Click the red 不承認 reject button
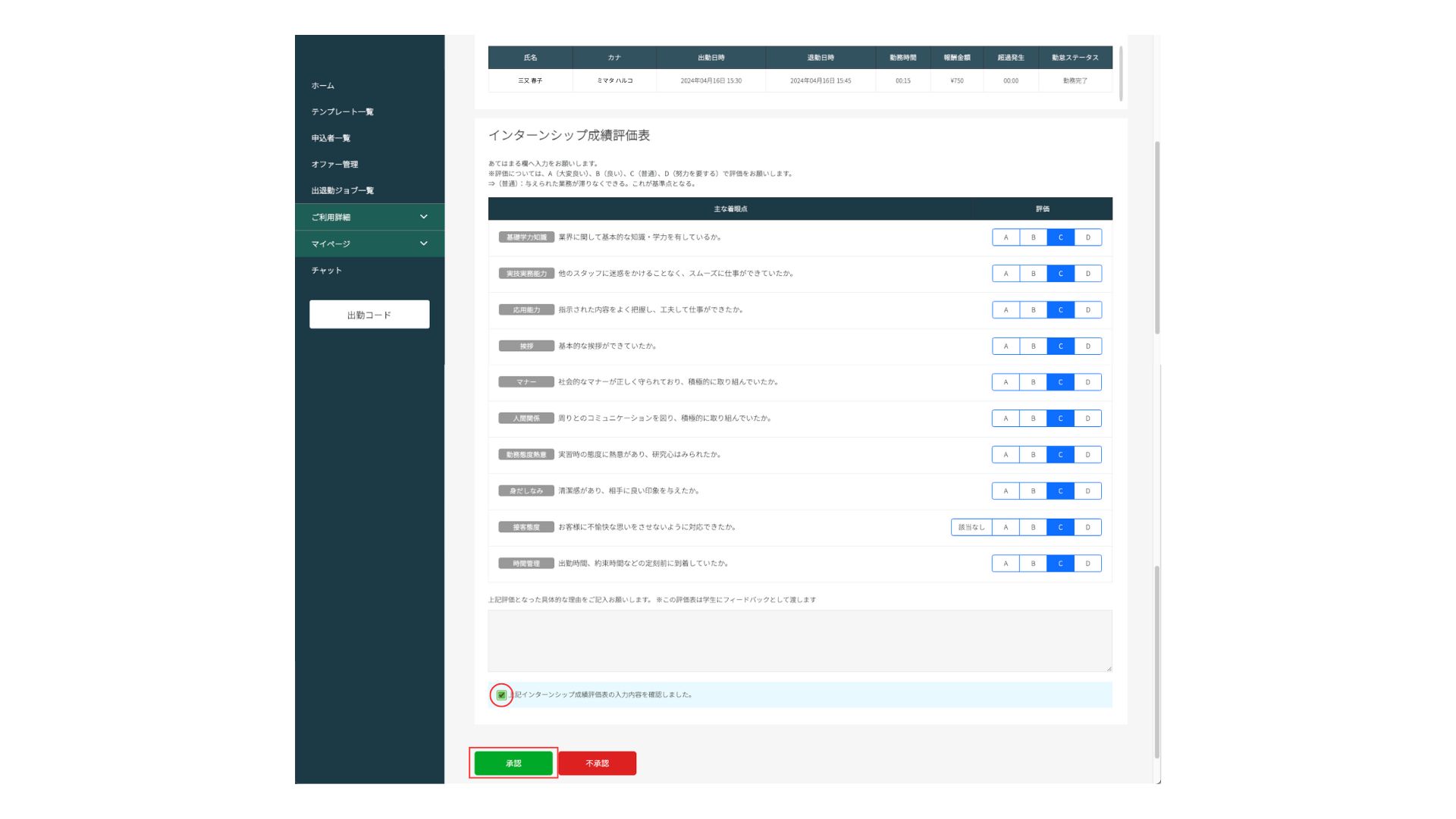The image size is (1456, 819). [x=597, y=763]
